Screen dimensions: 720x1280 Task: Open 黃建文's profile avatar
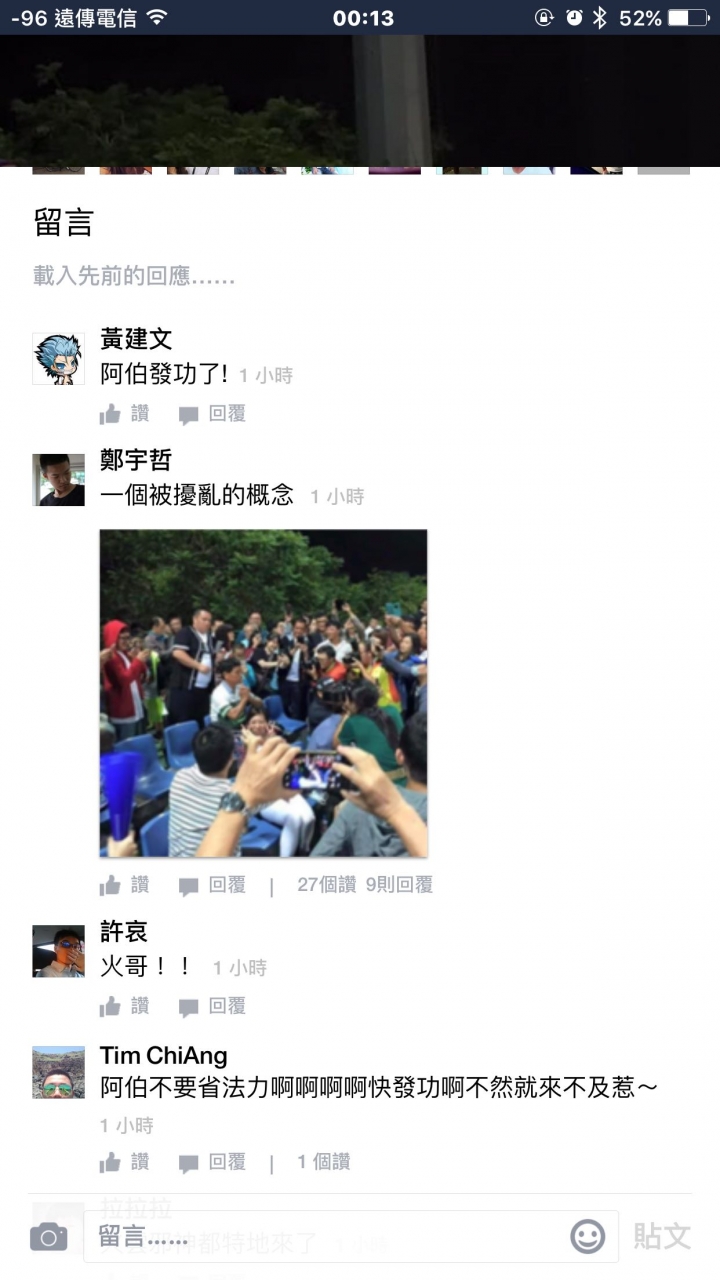pyautogui.click(x=59, y=359)
